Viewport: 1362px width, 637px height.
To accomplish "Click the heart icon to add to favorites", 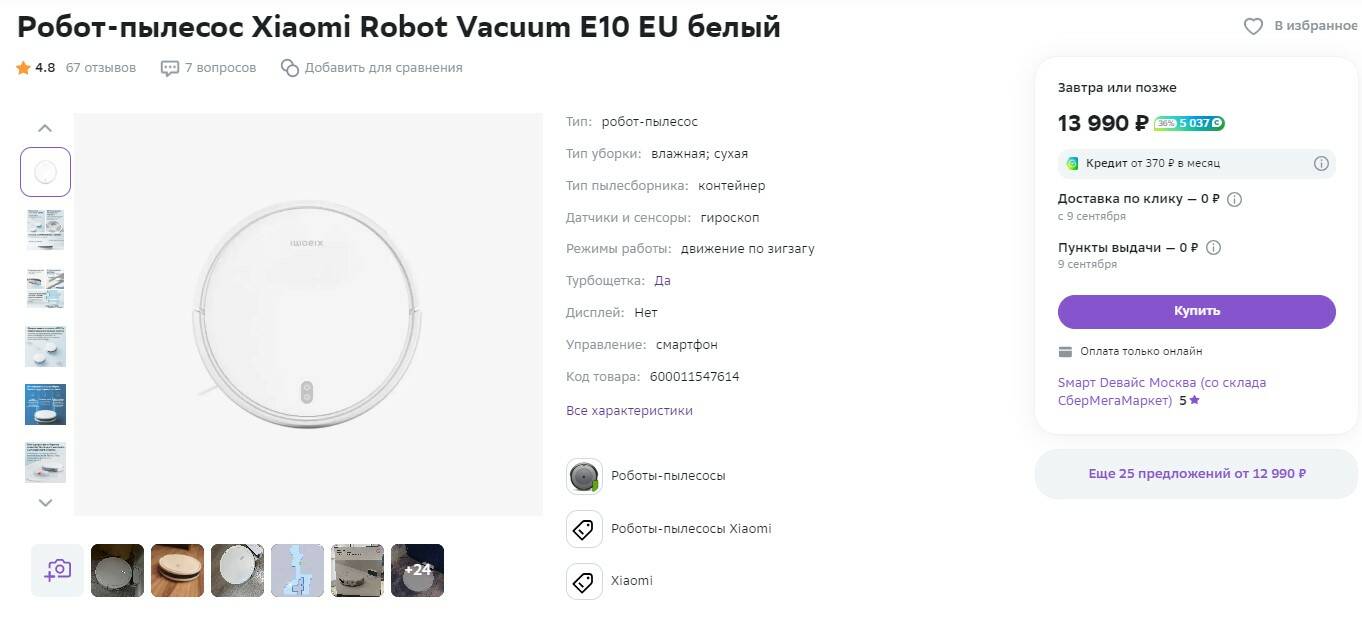I will (x=1254, y=26).
